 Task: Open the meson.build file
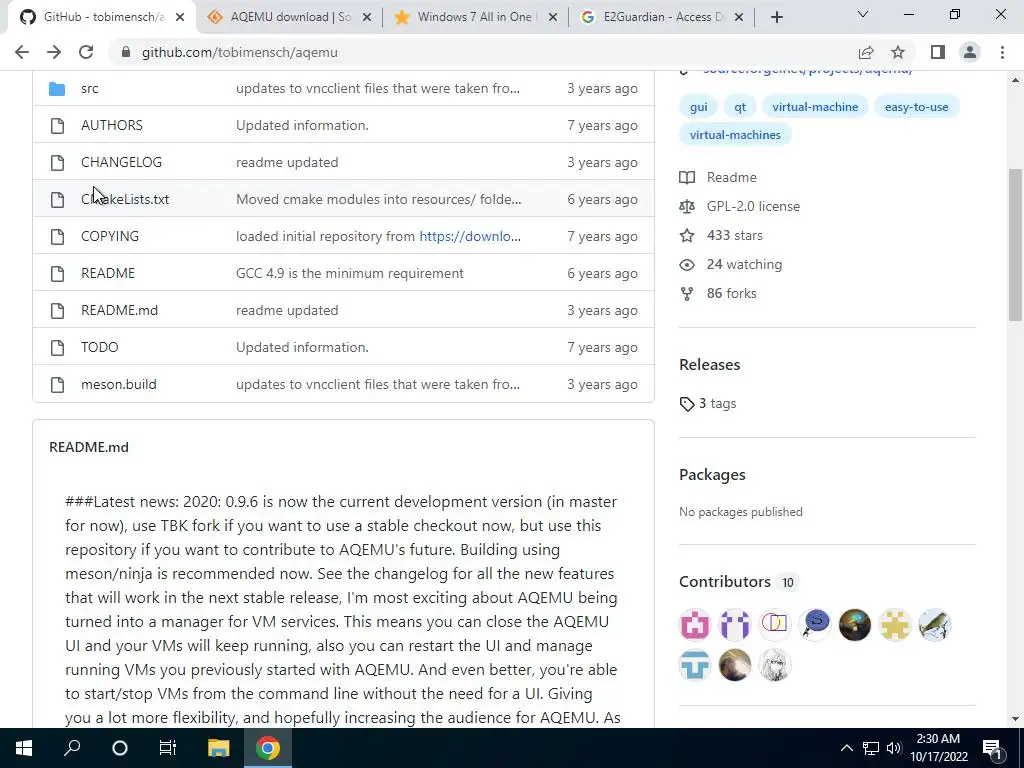119,384
